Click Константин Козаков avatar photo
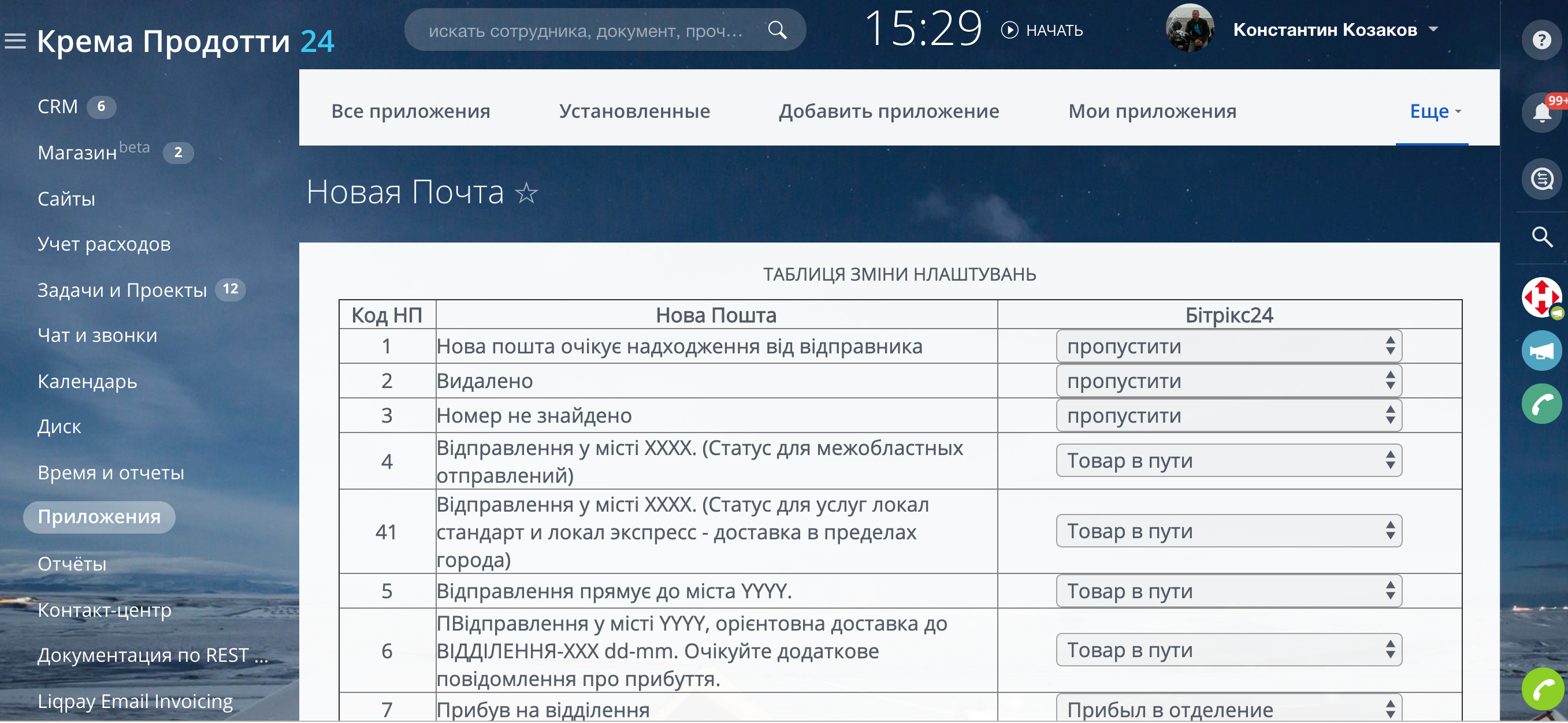The height and width of the screenshot is (723, 1568). (x=1190, y=29)
